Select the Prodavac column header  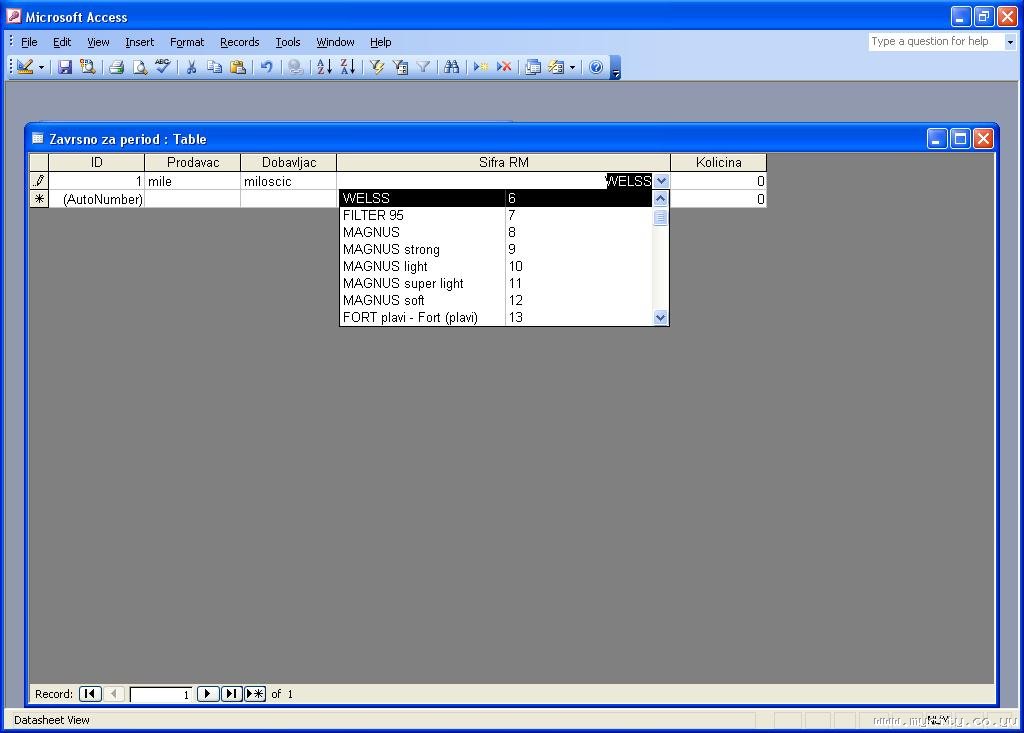click(x=193, y=162)
